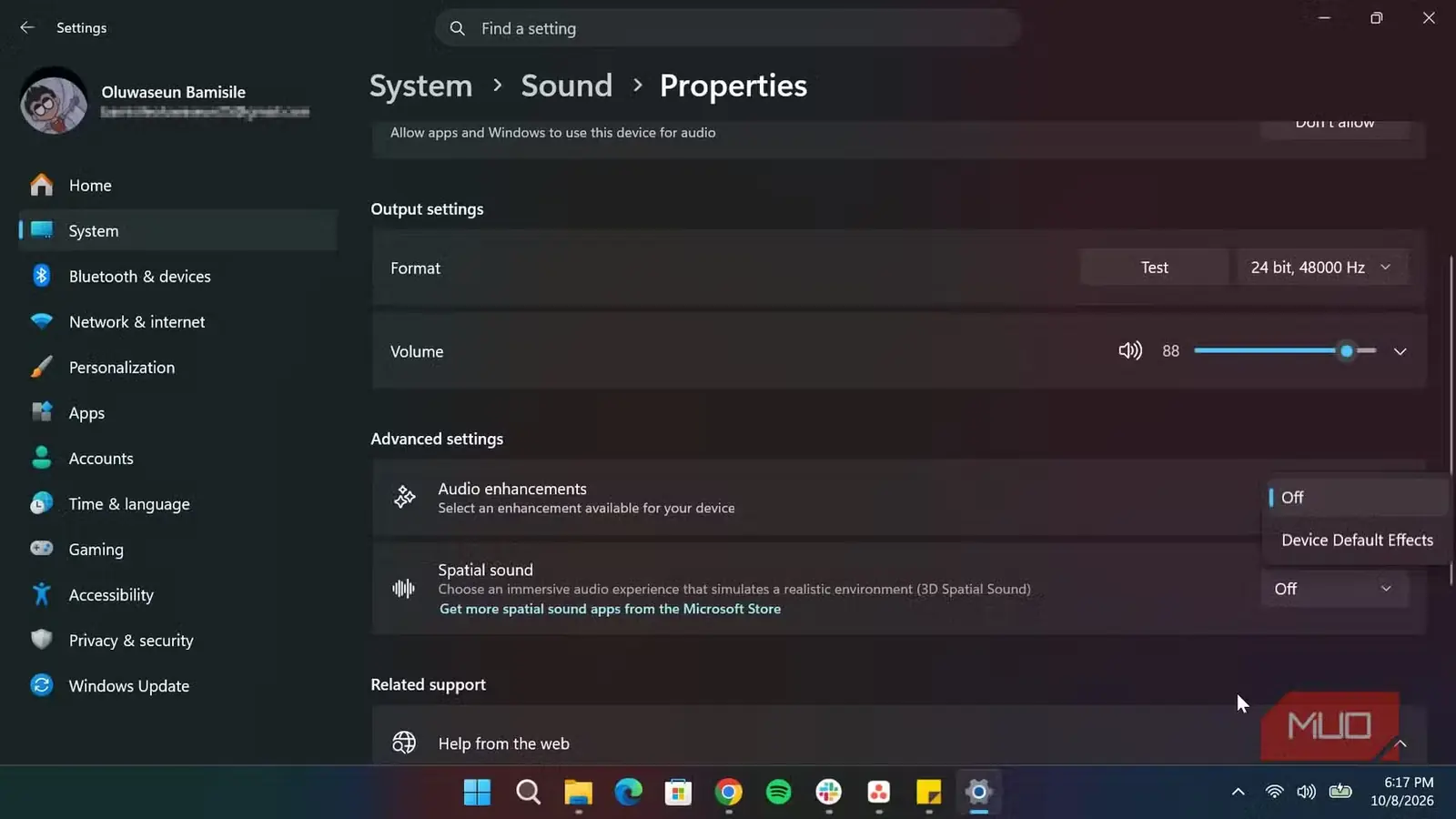Choose Device Default Effects option

click(1356, 541)
